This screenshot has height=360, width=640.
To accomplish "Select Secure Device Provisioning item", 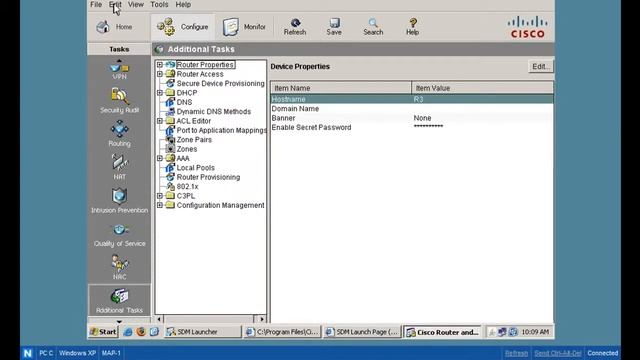I will coord(220,83).
